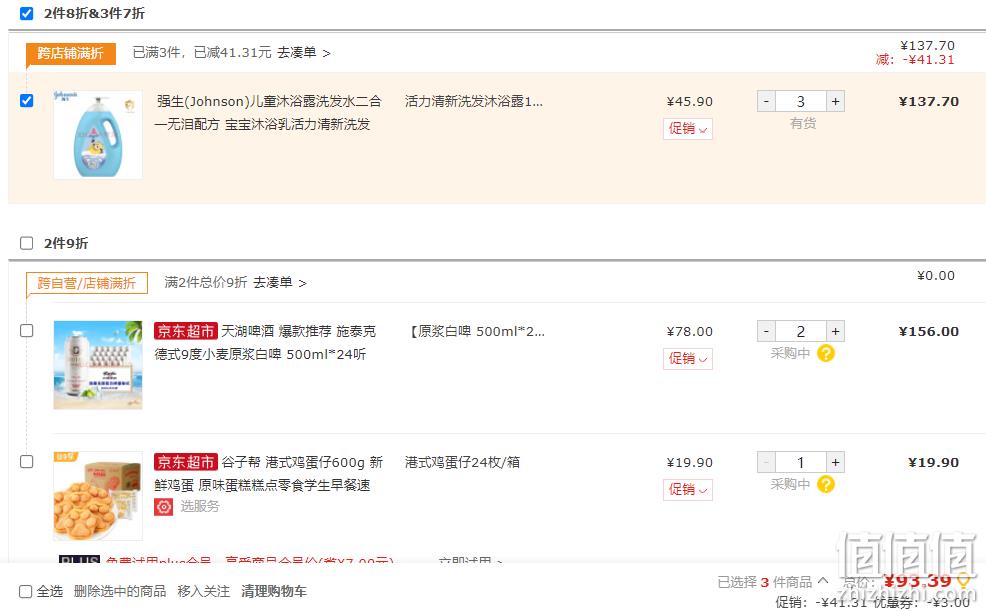986x611 pixels.
Task: Increase egg cake quantity with plus
Action: coord(835,462)
